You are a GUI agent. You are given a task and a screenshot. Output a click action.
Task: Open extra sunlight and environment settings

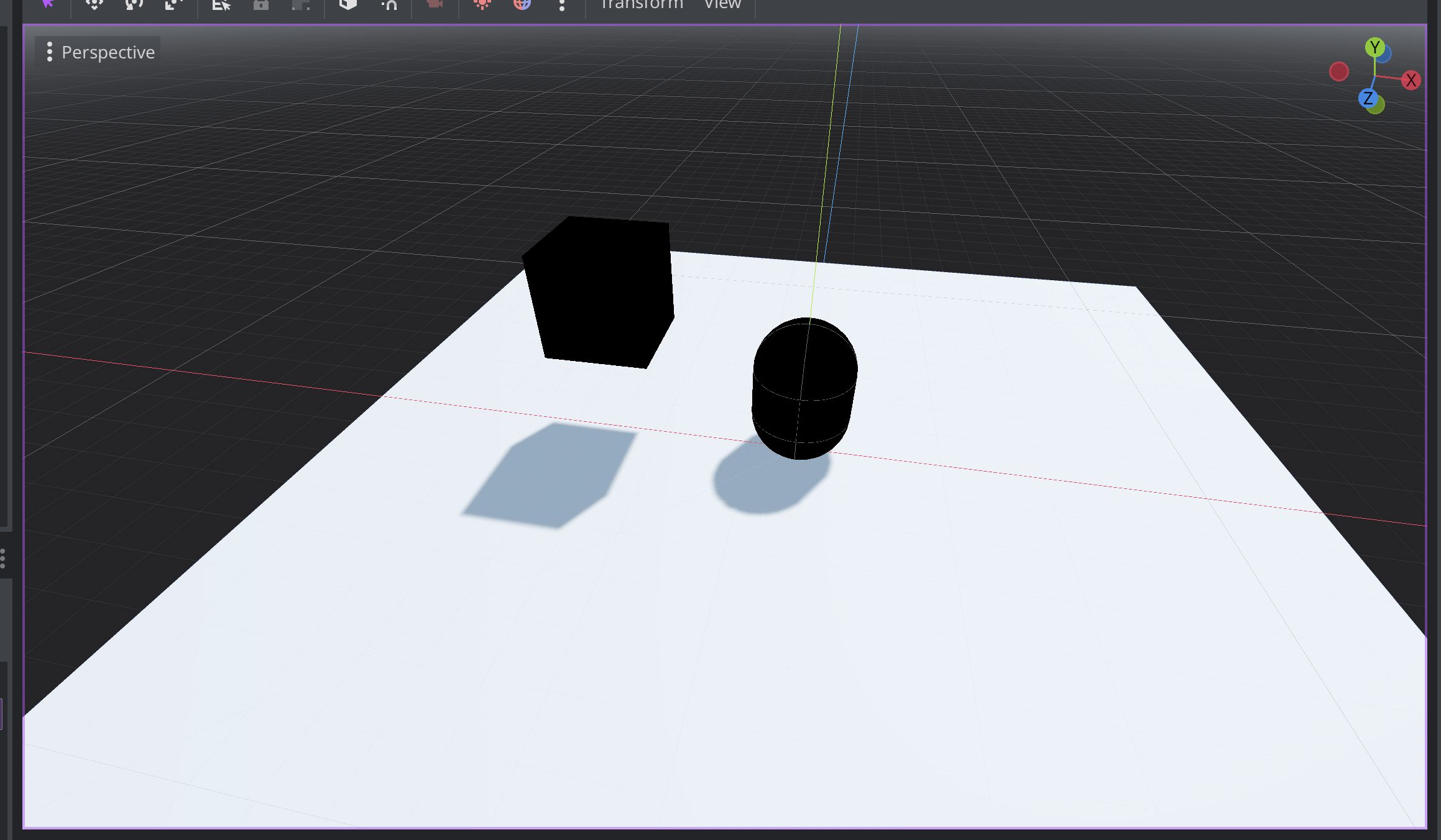[x=563, y=4]
